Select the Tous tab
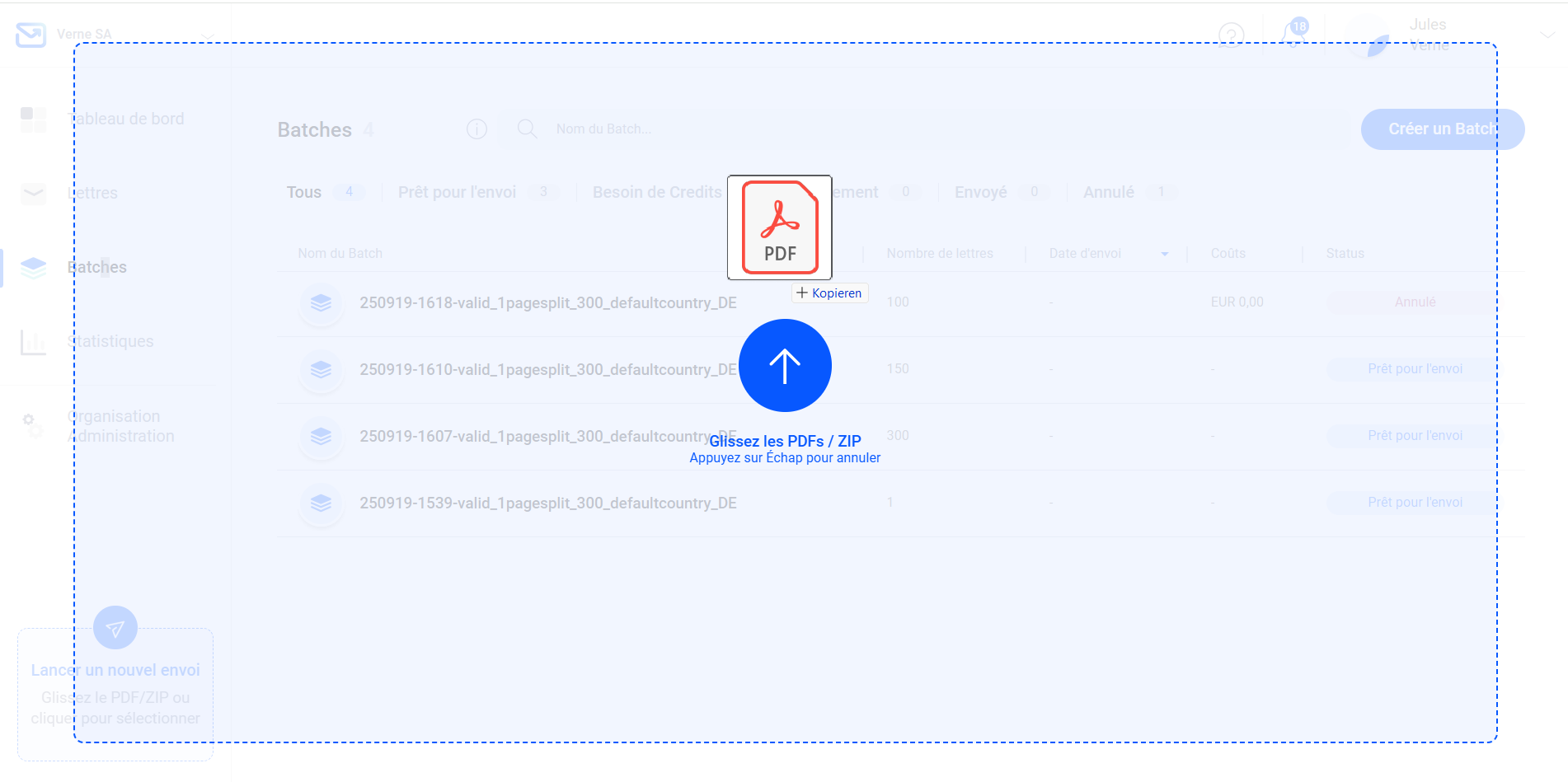Viewport: 1568px width, 782px height. coord(304,193)
